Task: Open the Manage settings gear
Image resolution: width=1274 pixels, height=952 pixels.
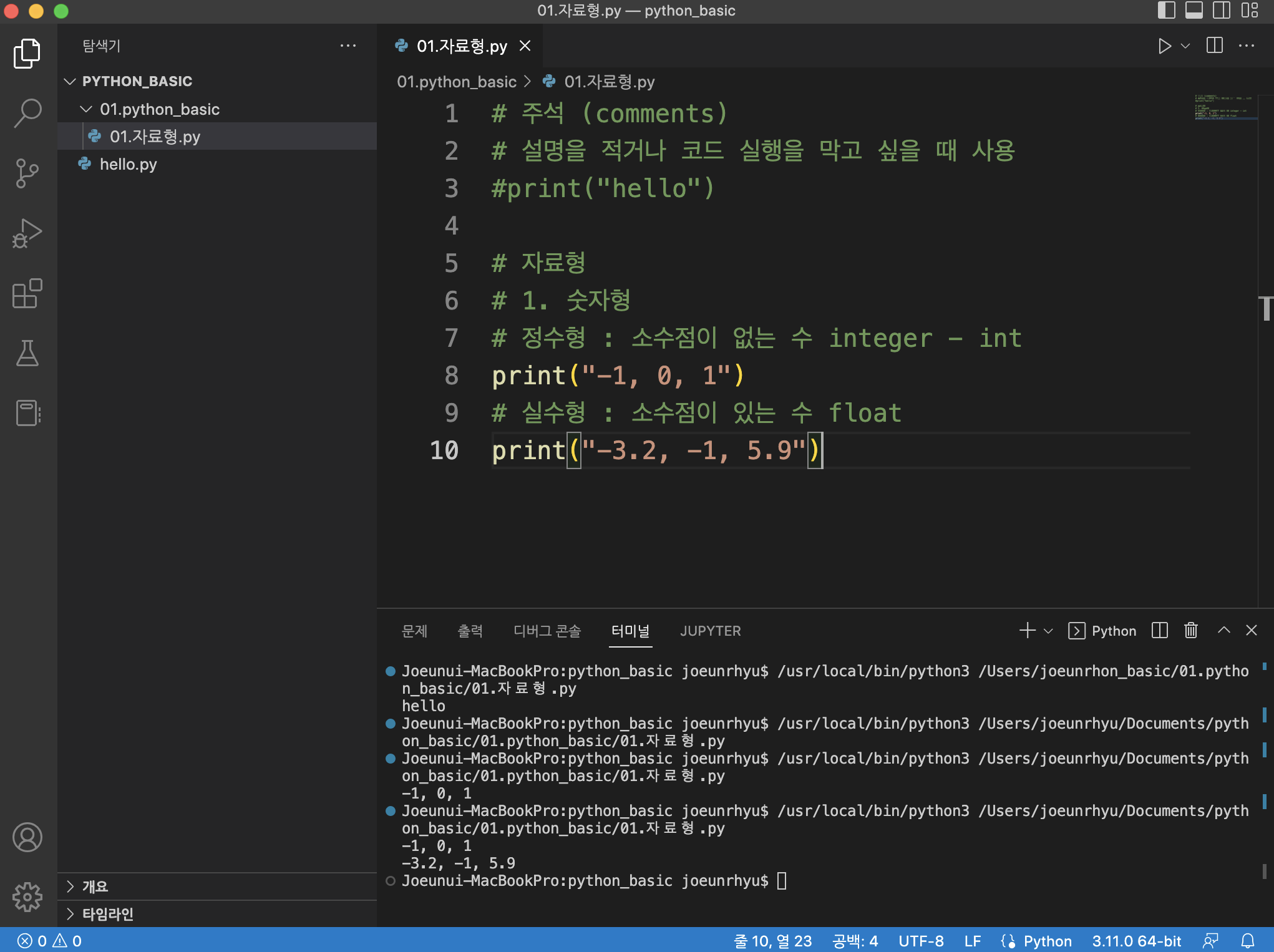Action: click(x=27, y=897)
